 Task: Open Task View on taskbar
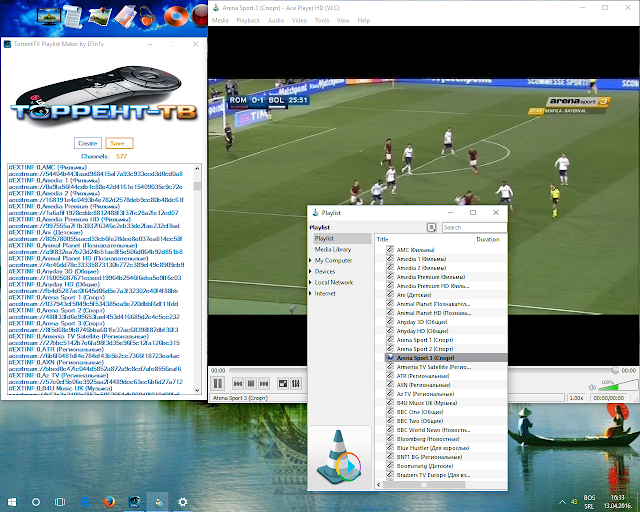click(x=60, y=502)
